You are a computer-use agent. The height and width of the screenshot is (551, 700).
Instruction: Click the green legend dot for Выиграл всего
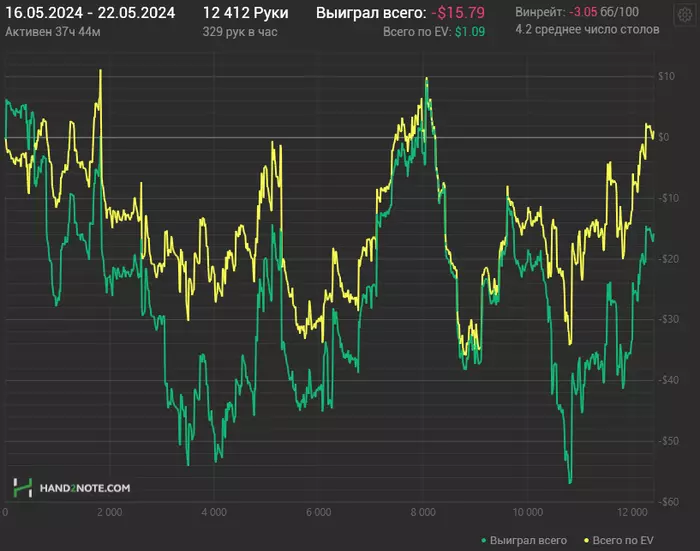tap(483, 541)
